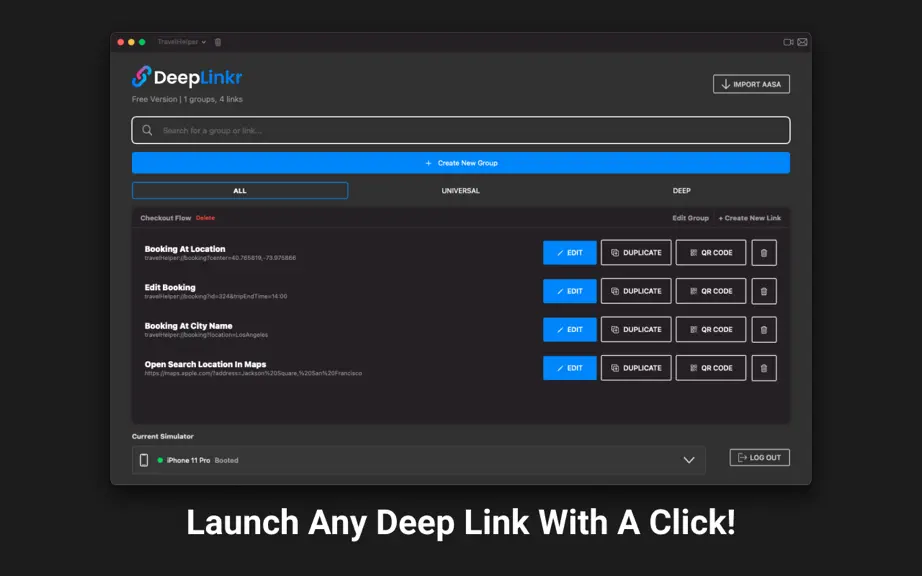Duplicate the Booking At City Name link

click(x=636, y=330)
